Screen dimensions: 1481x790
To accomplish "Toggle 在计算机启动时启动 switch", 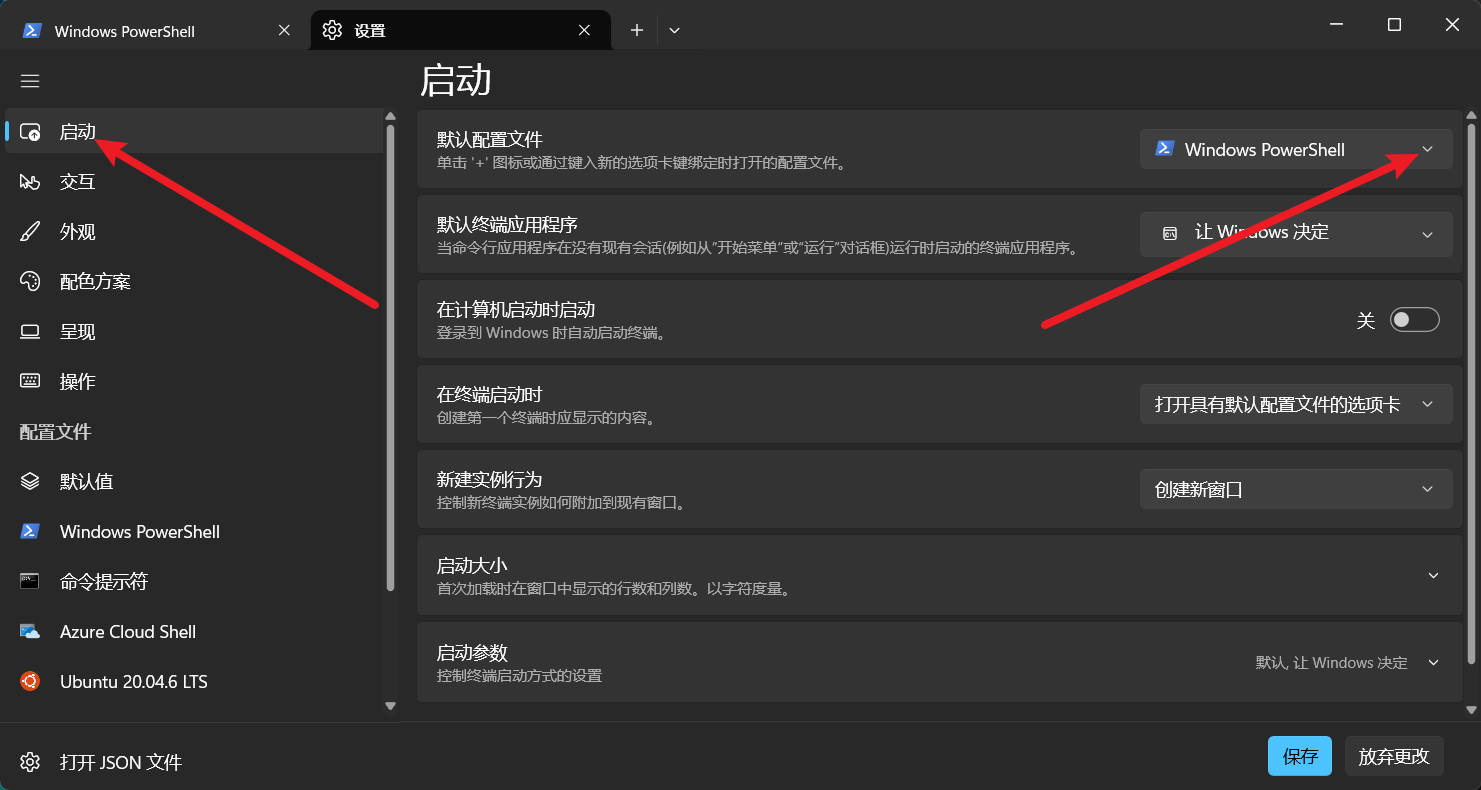I will [x=1415, y=320].
